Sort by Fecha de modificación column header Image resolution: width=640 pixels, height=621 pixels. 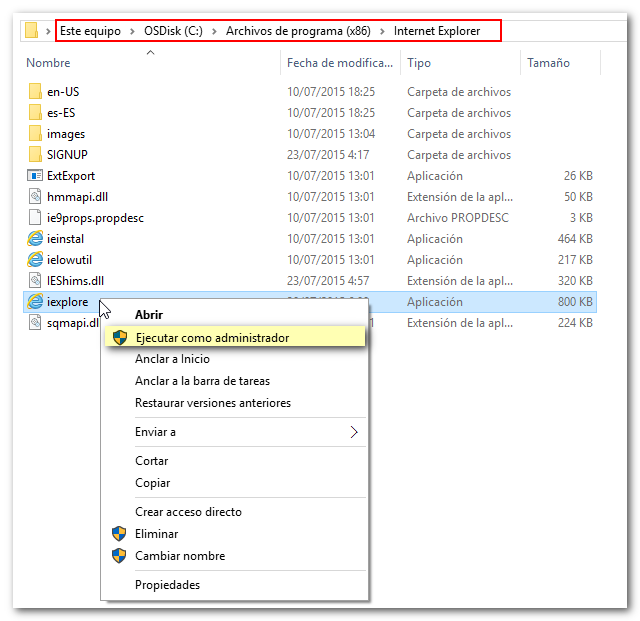[x=340, y=62]
